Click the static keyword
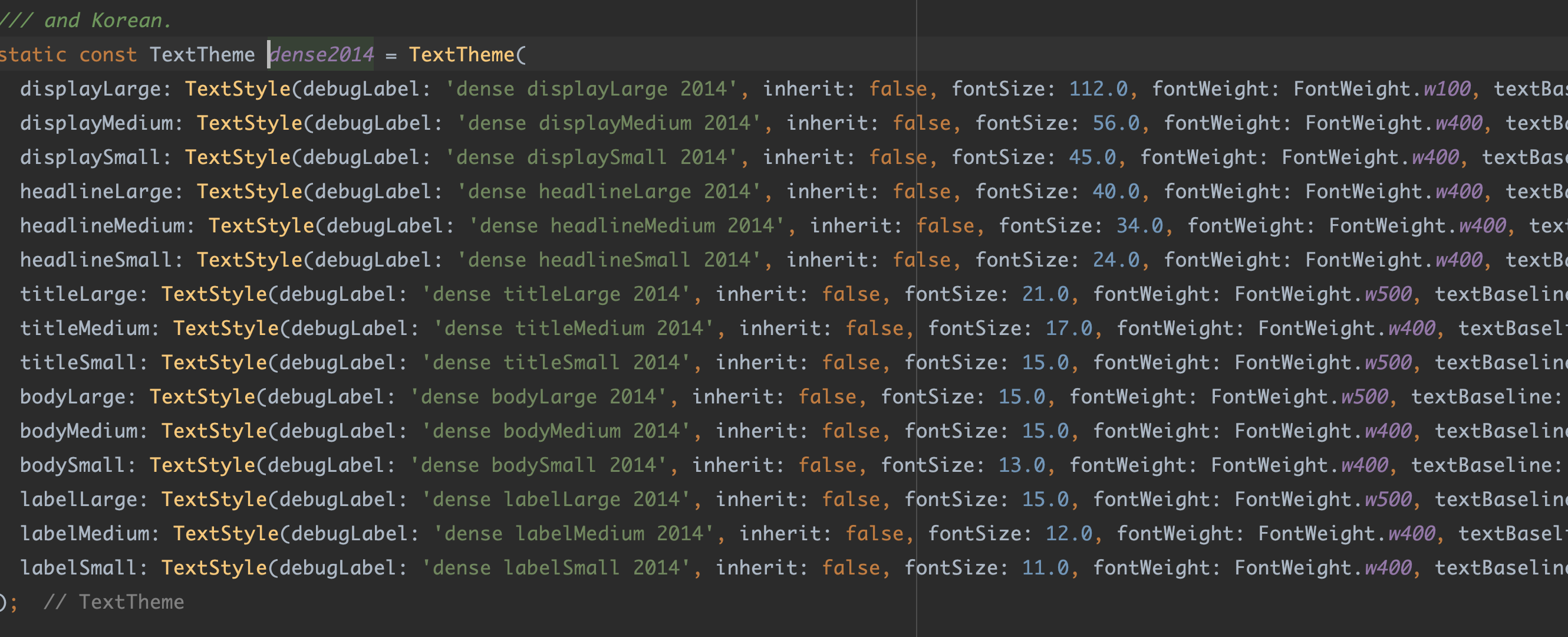Screen dimensions: 1568x637 point(33,55)
